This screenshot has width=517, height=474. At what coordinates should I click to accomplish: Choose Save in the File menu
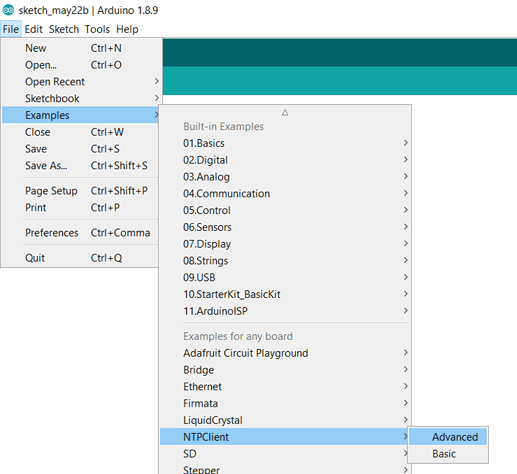tap(81, 149)
